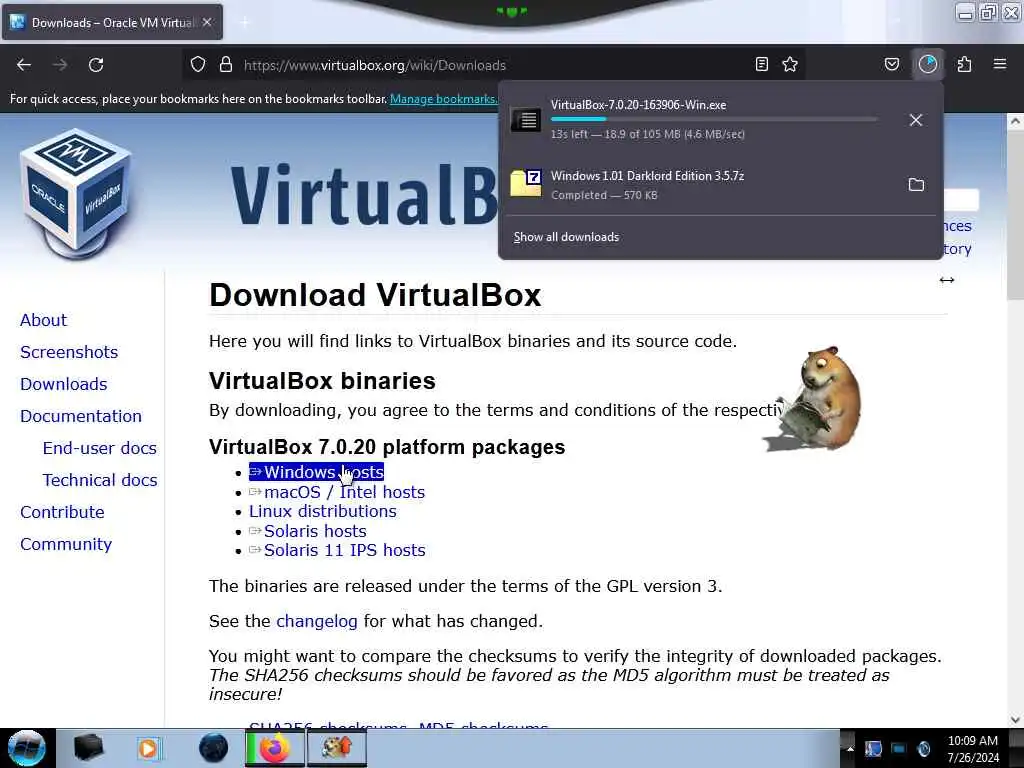
Task: Open the Contribute sidebar link
Action: pyautogui.click(x=62, y=512)
